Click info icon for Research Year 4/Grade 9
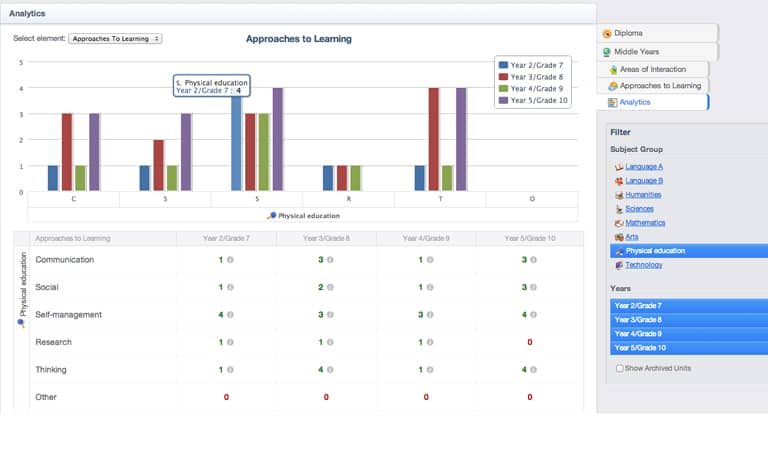 click(x=430, y=342)
